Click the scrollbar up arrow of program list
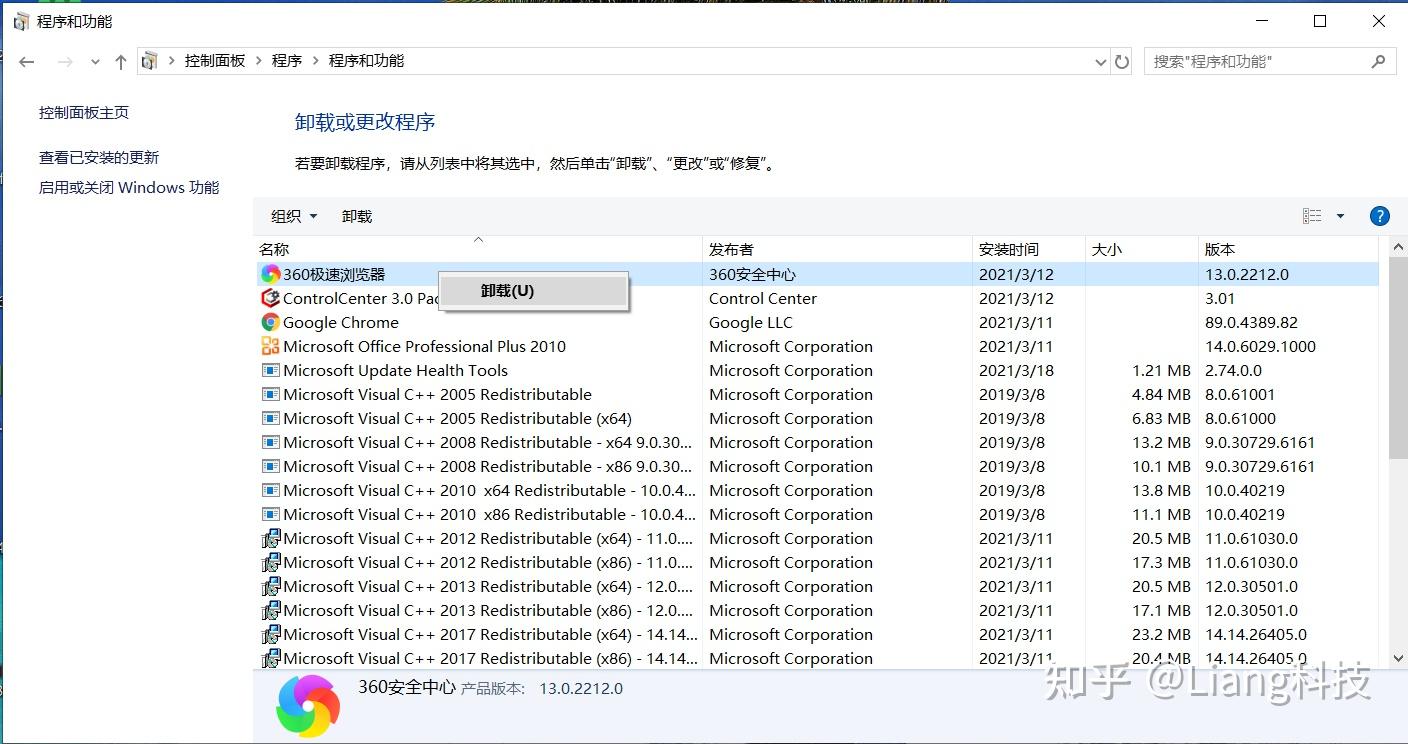Image resolution: width=1408 pixels, height=744 pixels. coord(1397,246)
